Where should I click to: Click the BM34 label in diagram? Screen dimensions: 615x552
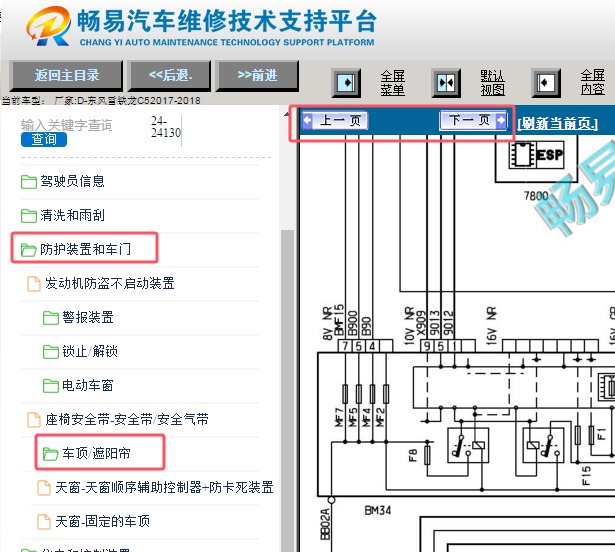click(378, 510)
